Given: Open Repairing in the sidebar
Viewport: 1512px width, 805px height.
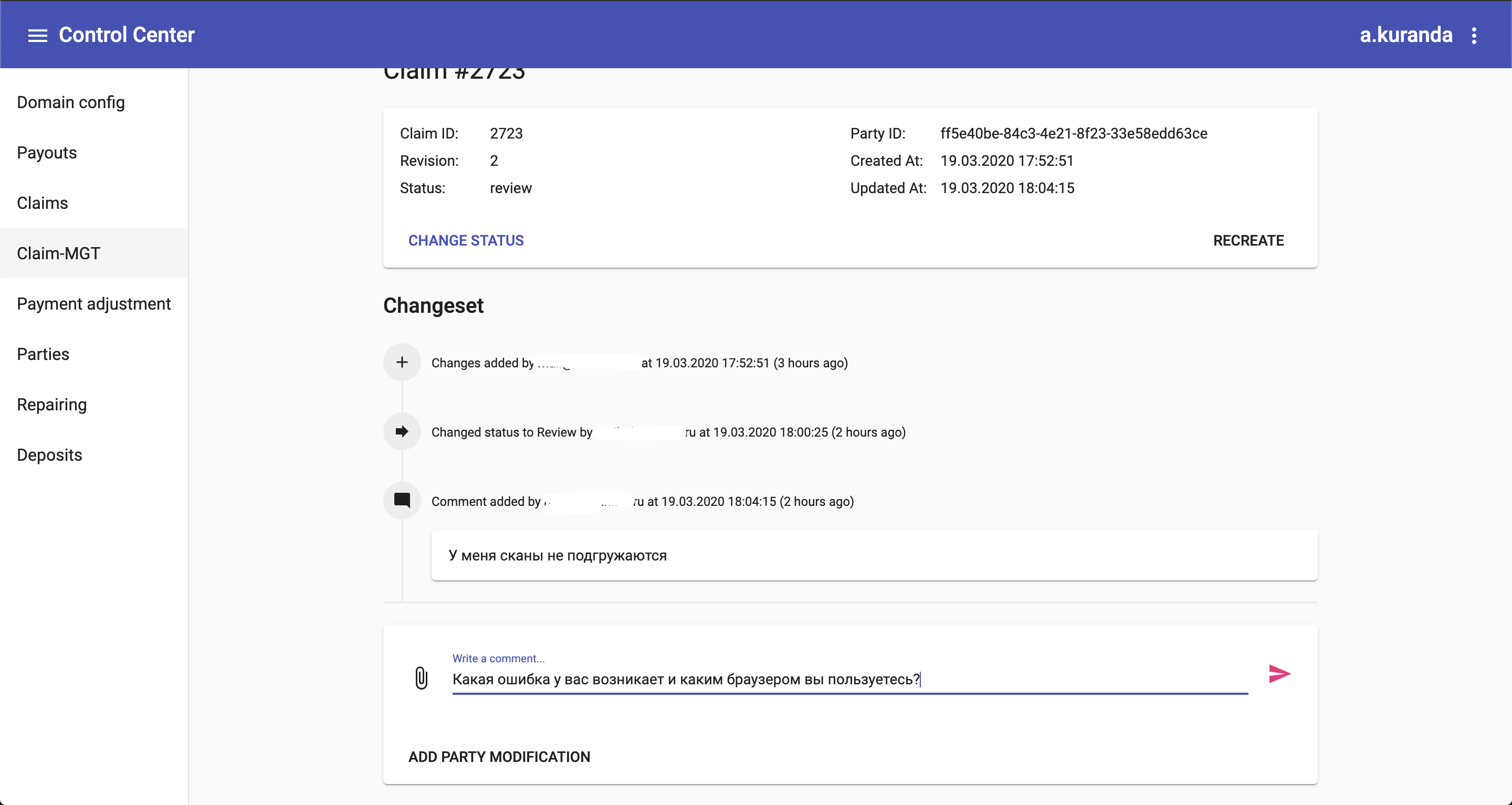Looking at the screenshot, I should (94, 404).
